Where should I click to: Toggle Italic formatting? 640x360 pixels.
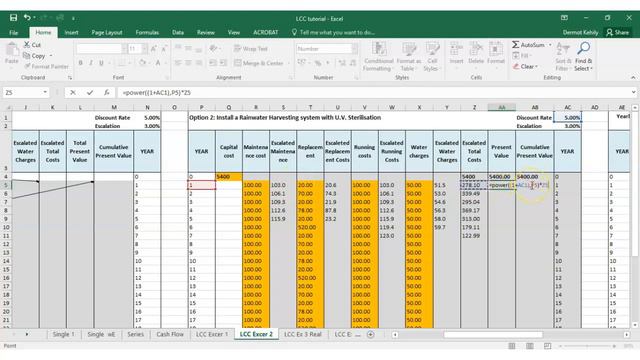(91, 63)
